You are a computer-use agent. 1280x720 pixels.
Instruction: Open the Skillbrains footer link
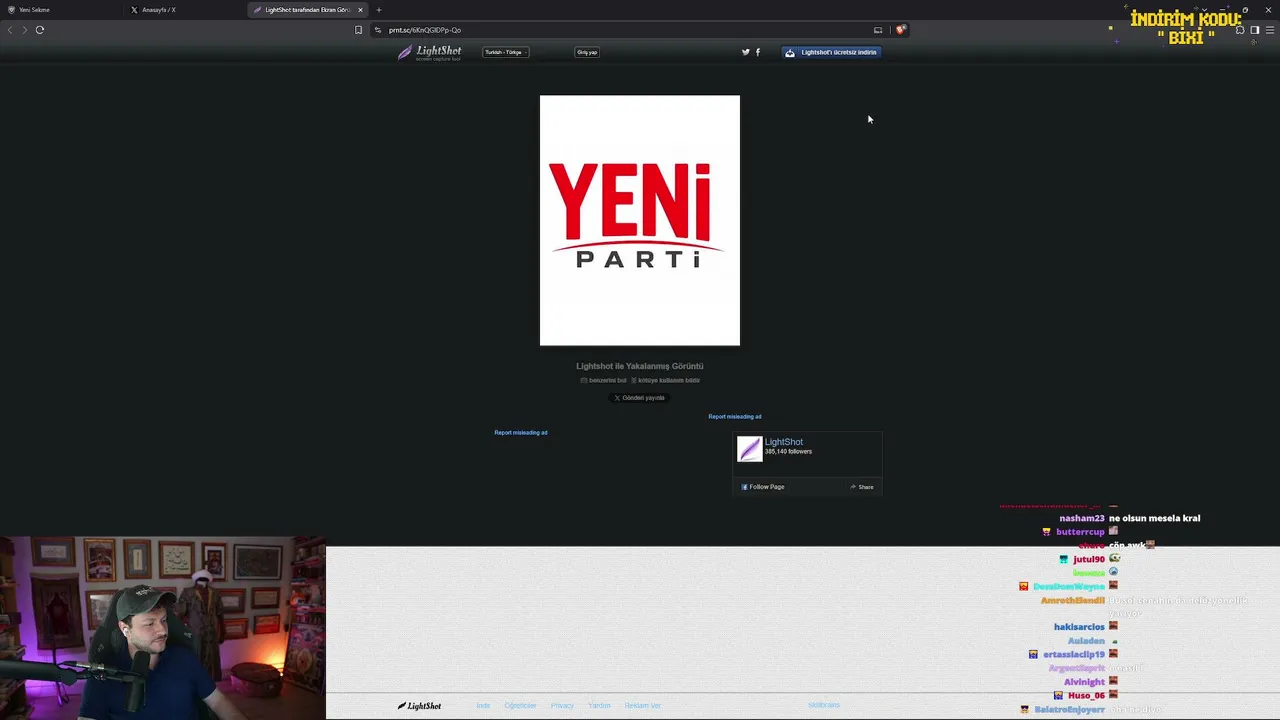[x=824, y=706]
